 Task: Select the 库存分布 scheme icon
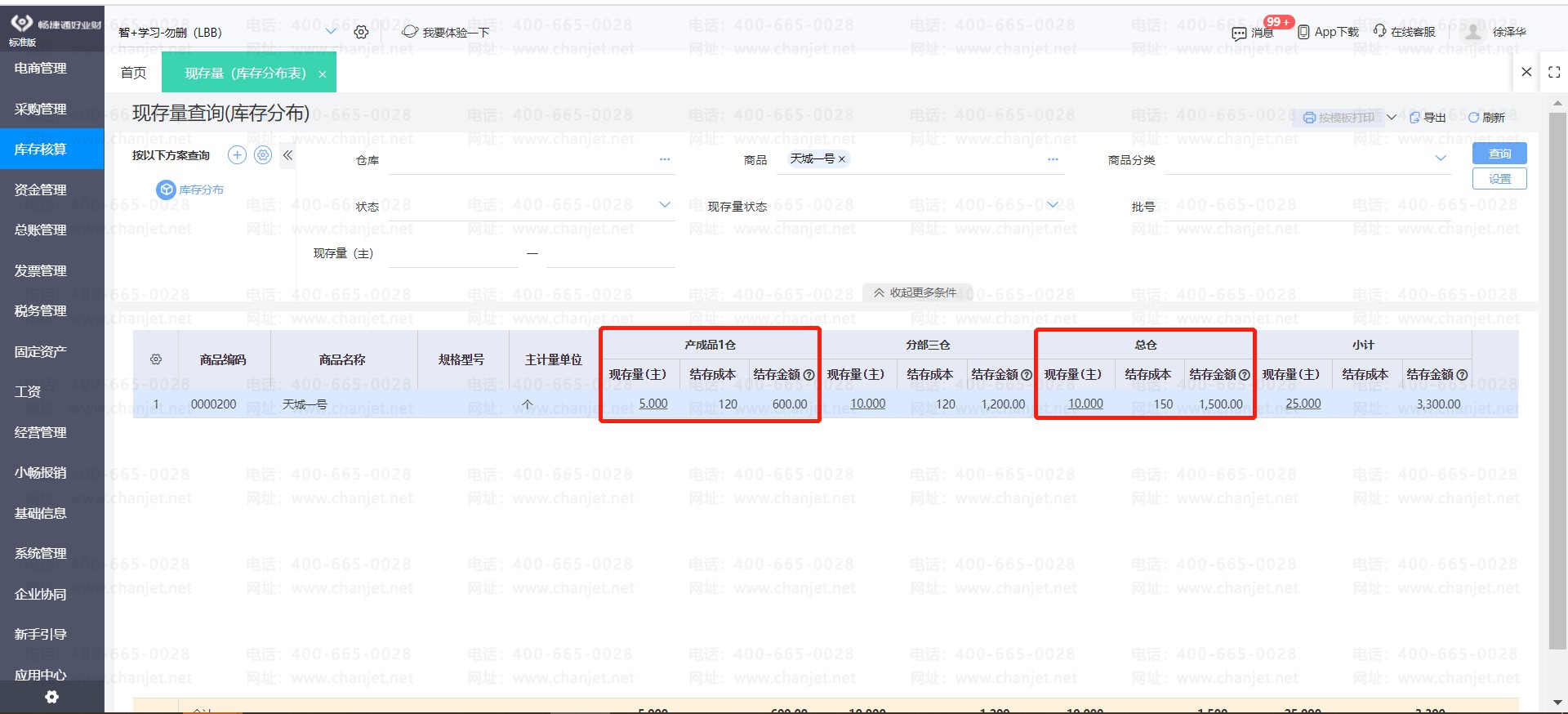pos(166,190)
